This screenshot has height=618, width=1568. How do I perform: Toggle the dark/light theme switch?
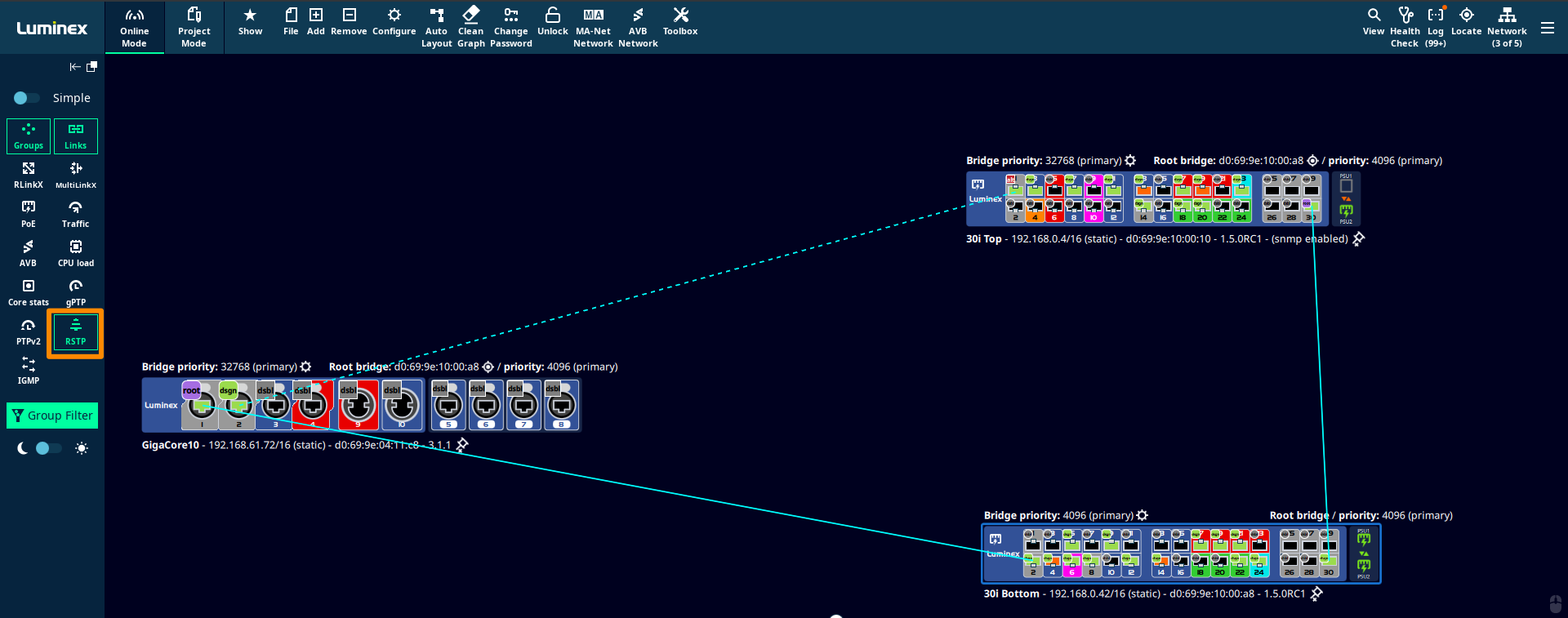pyautogui.click(x=48, y=448)
